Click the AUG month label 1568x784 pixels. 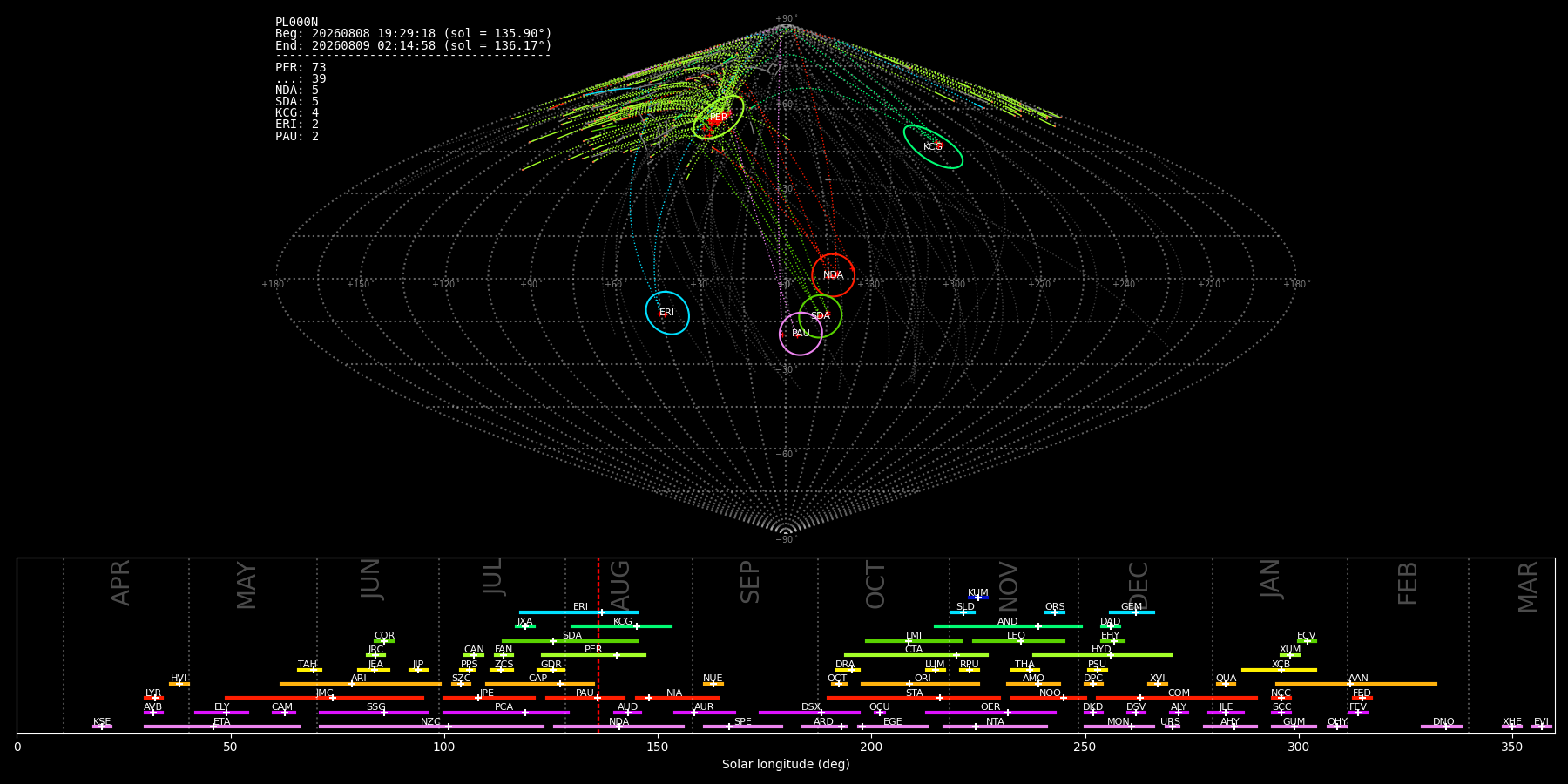620,585
